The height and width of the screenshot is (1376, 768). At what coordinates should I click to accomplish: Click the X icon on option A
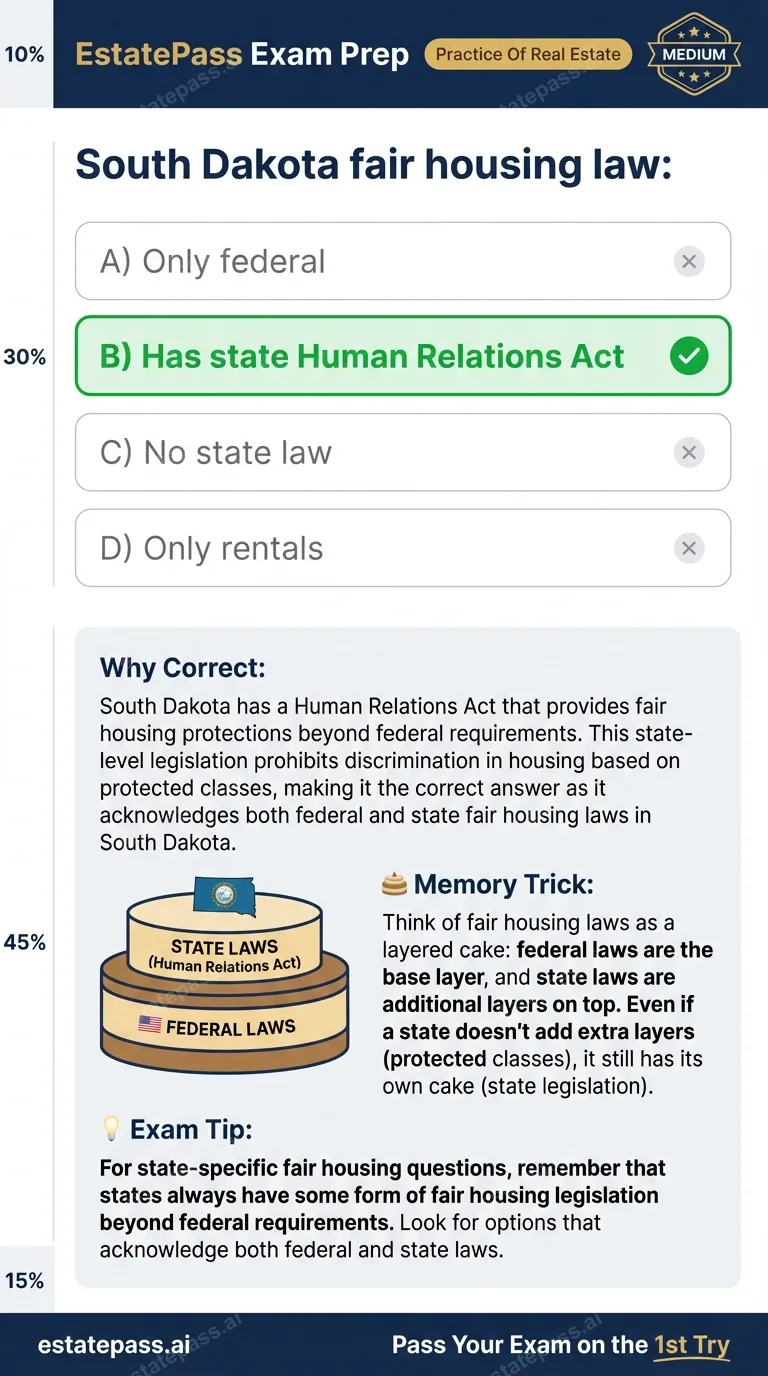tap(689, 261)
